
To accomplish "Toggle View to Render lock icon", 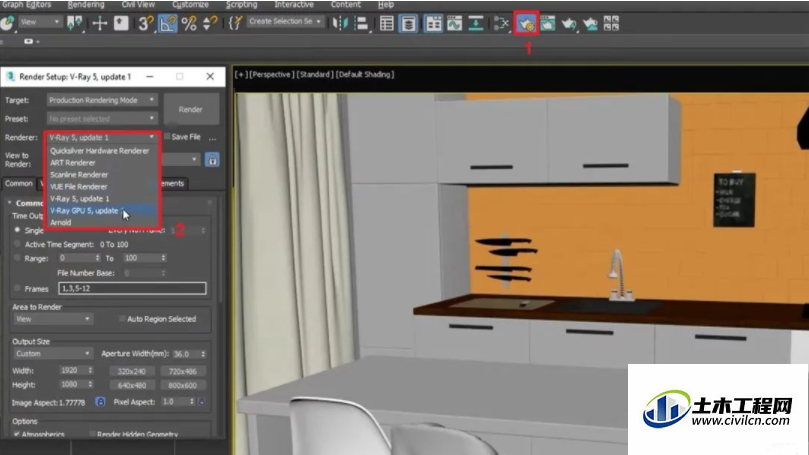I will click(x=212, y=159).
